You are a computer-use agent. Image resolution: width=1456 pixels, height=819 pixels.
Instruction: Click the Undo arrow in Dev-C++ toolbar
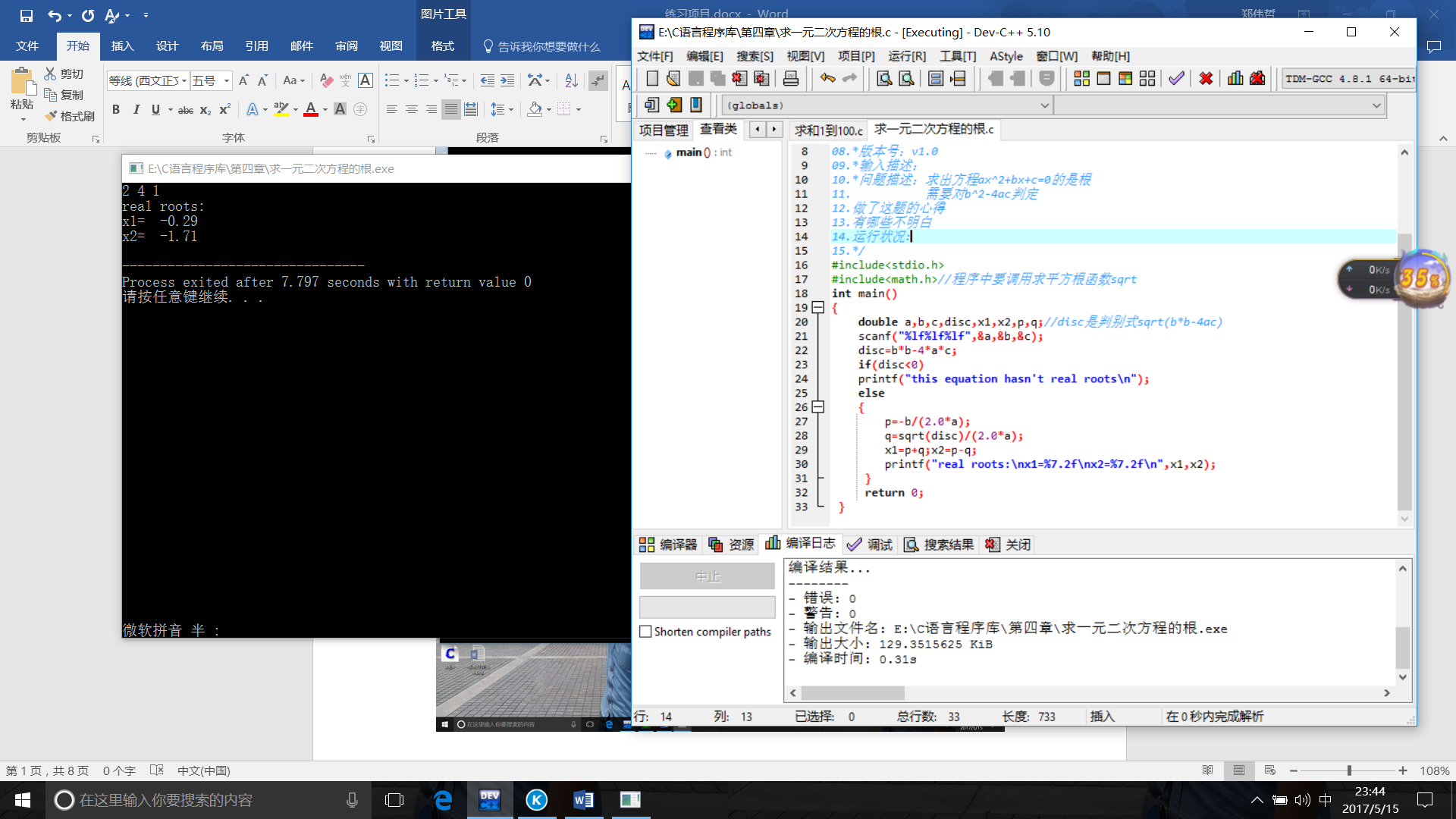[827, 78]
